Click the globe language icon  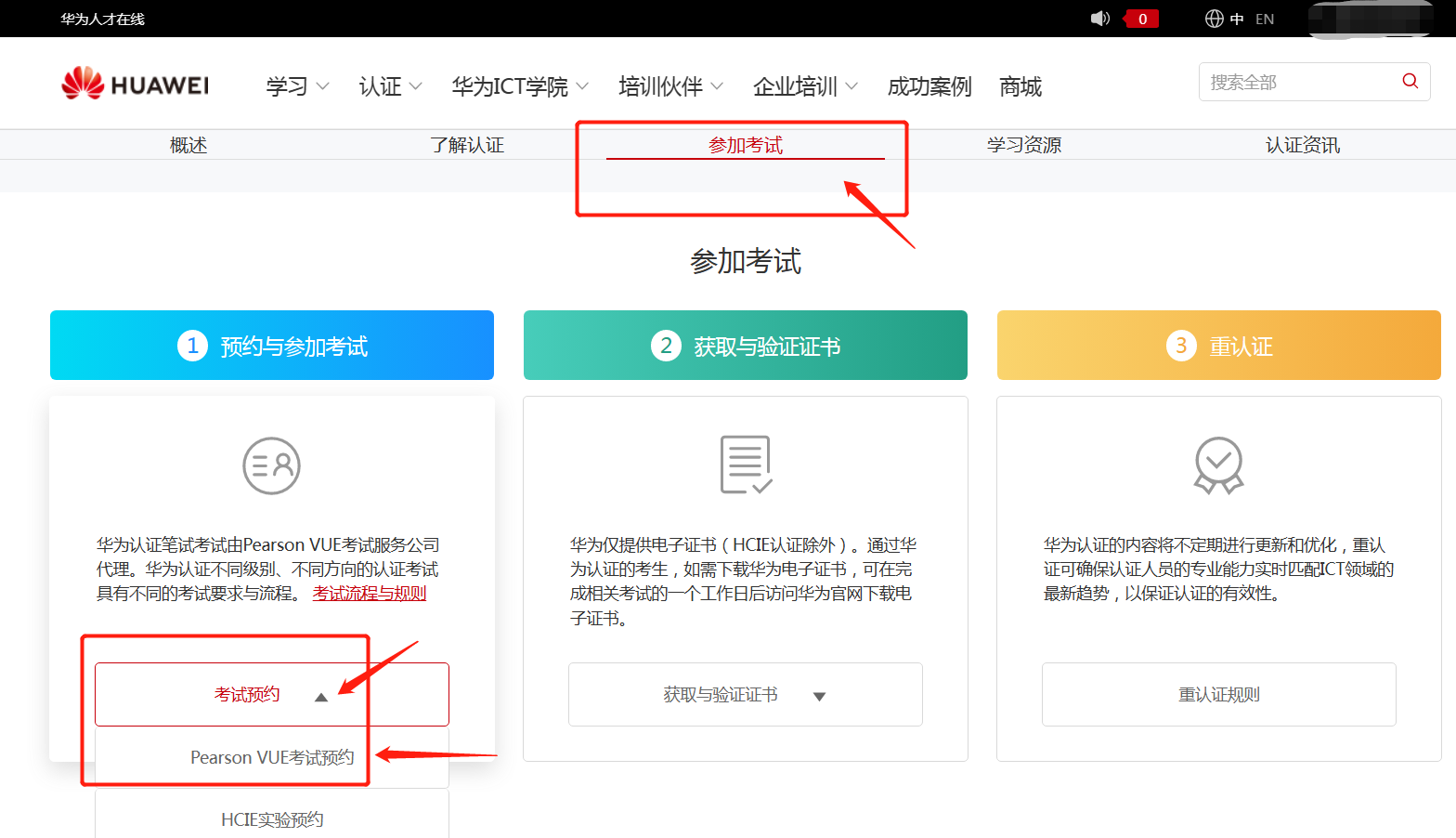coord(1214,19)
